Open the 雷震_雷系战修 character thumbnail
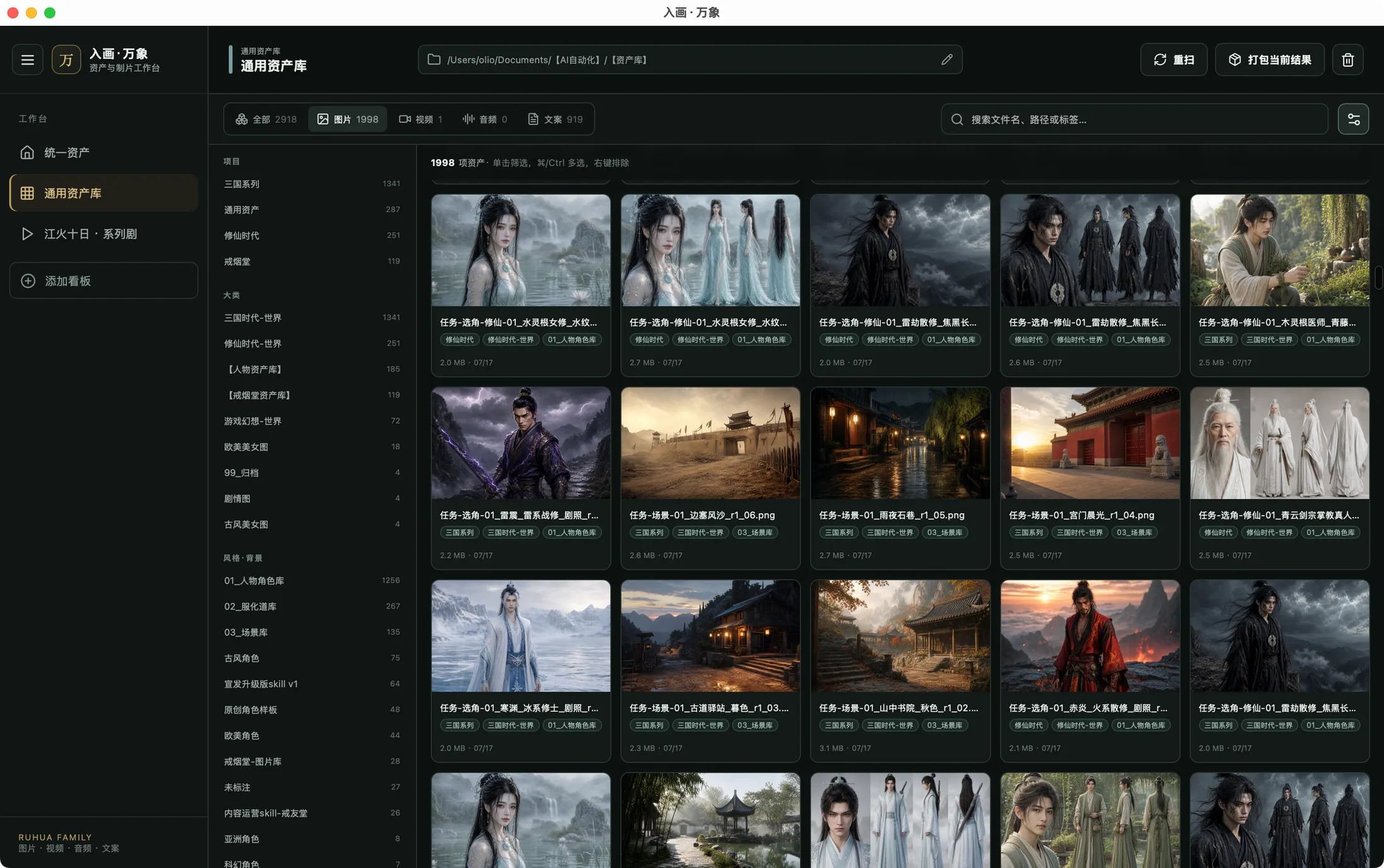This screenshot has width=1384, height=868. coord(521,443)
